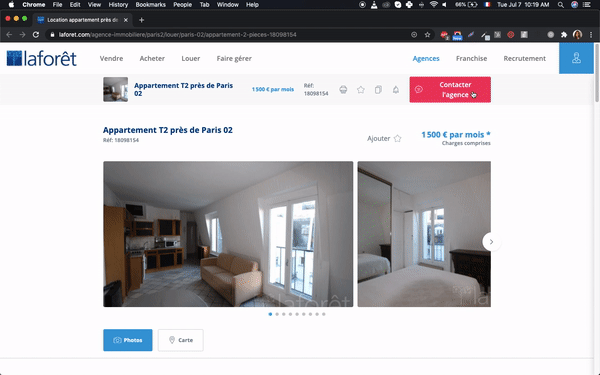Click the bedroom photo thumbnail
Image resolution: width=600 pixels, height=375 pixels.
tap(424, 234)
